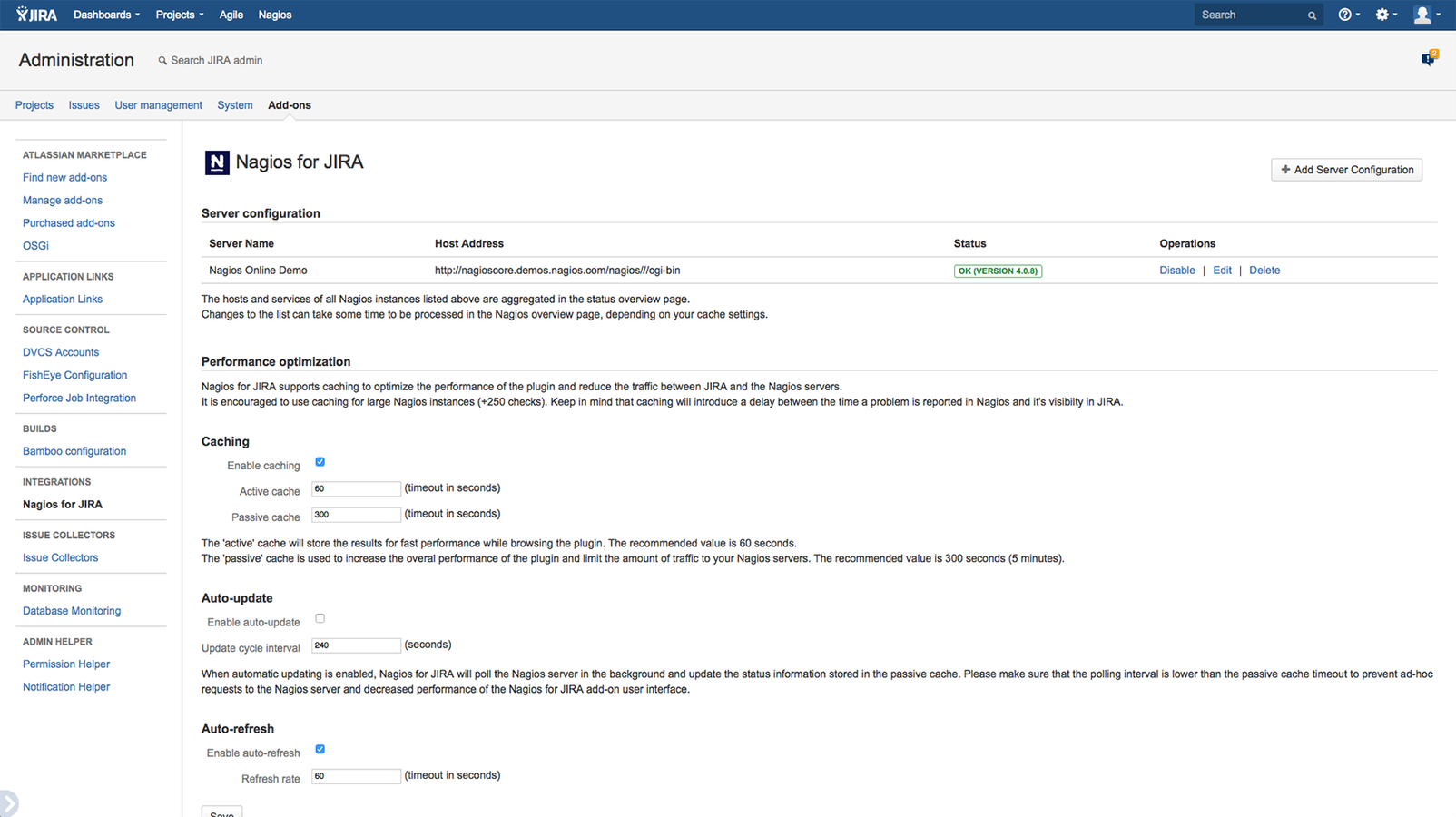Toggle the Enable auto-update checkbox
Screen dimensions: 1456x817
320,619
